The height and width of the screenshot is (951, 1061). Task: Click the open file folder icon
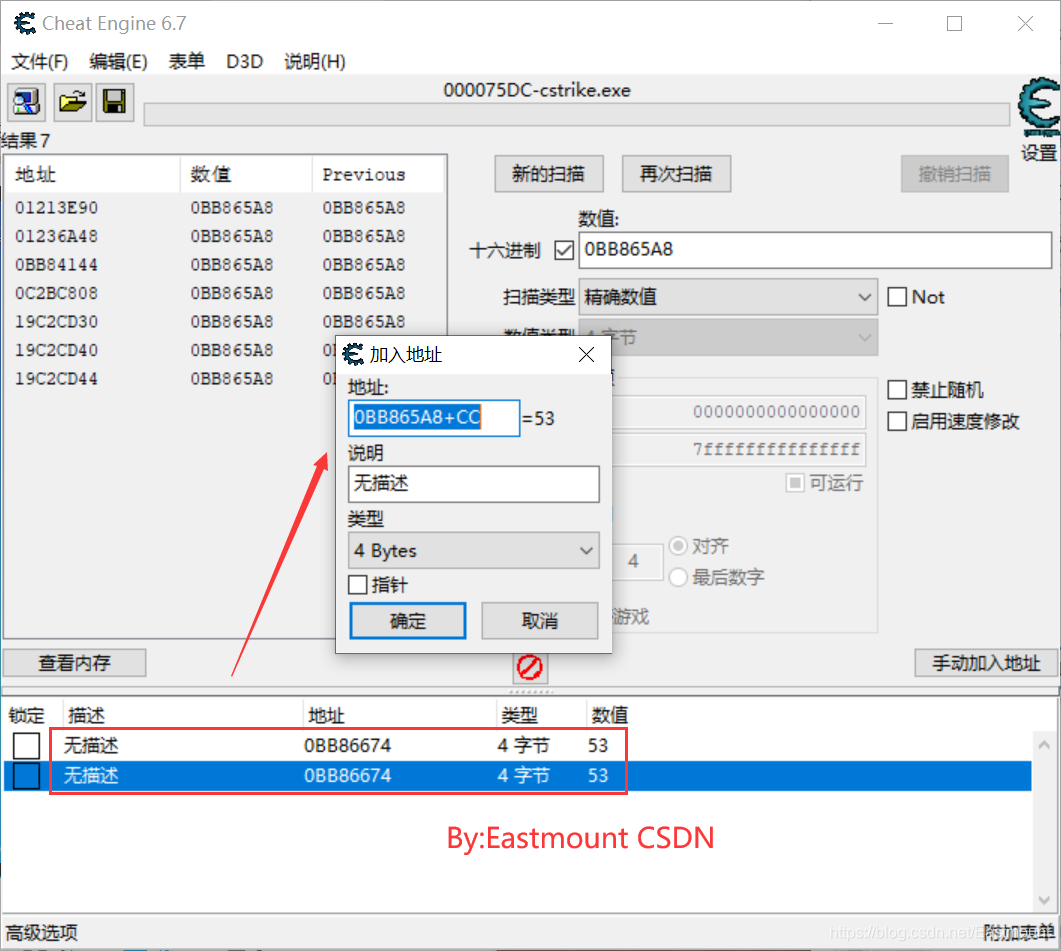(72, 102)
